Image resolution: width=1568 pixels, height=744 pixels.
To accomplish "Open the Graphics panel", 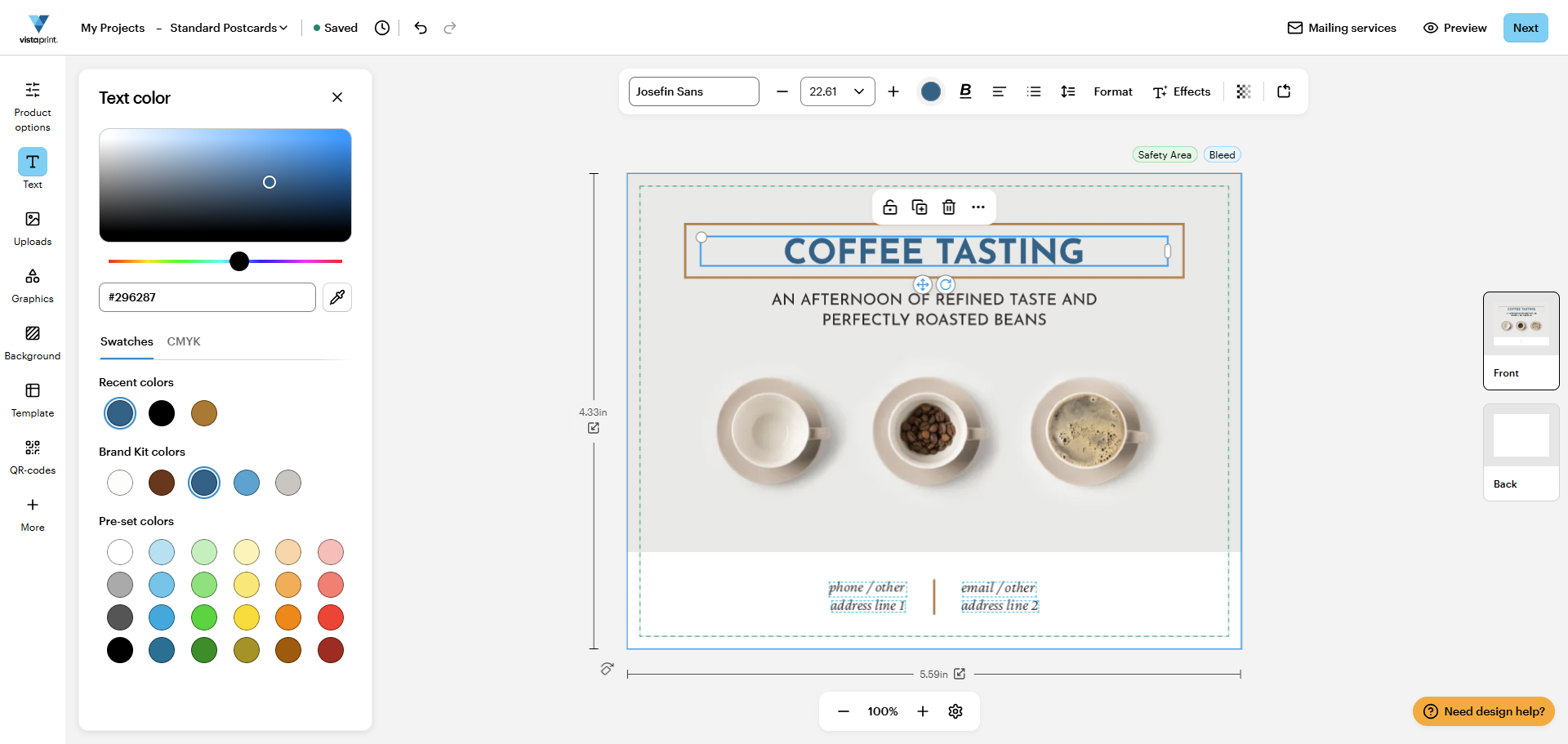I will click(33, 286).
